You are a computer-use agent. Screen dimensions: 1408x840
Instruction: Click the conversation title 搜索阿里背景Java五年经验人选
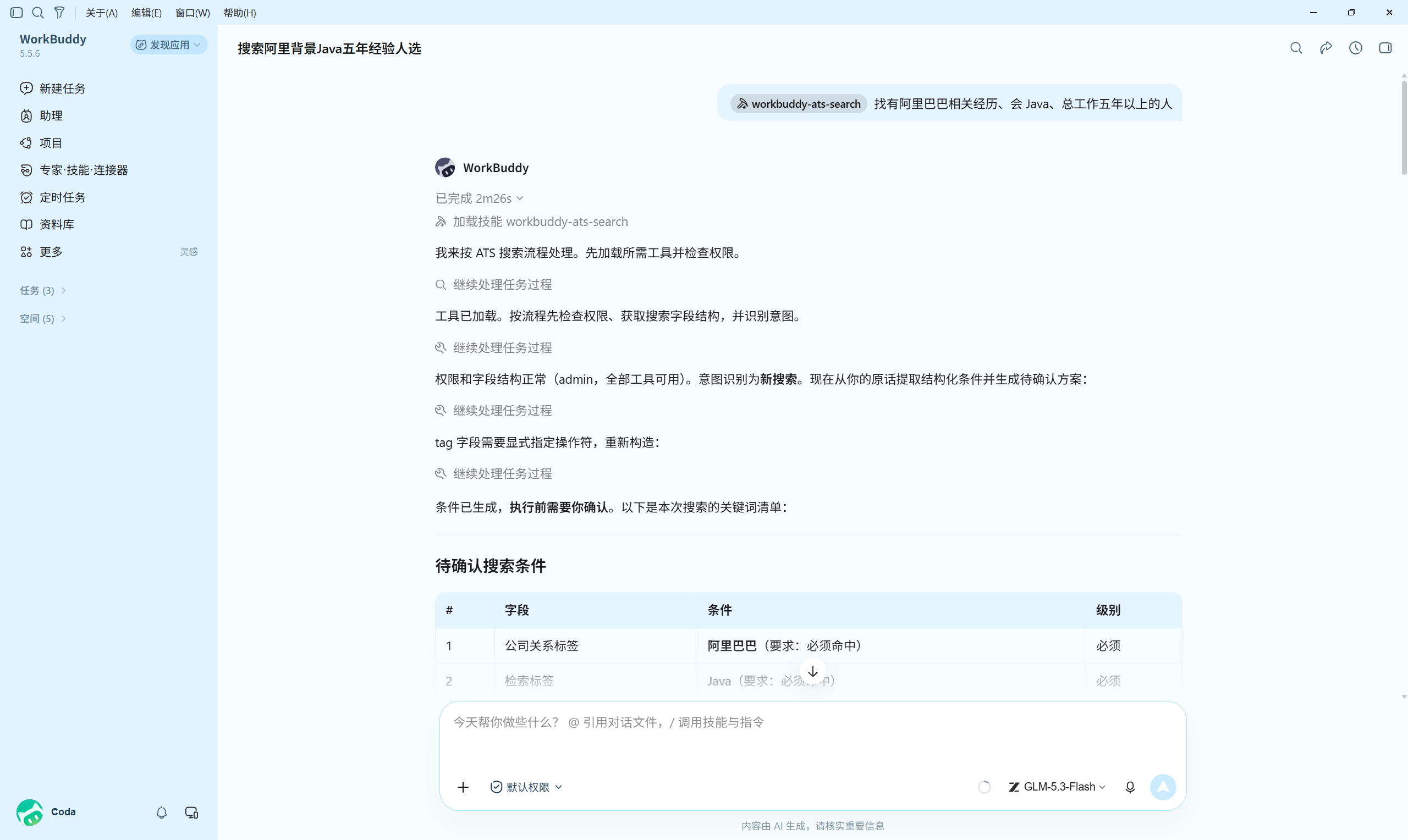329,49
